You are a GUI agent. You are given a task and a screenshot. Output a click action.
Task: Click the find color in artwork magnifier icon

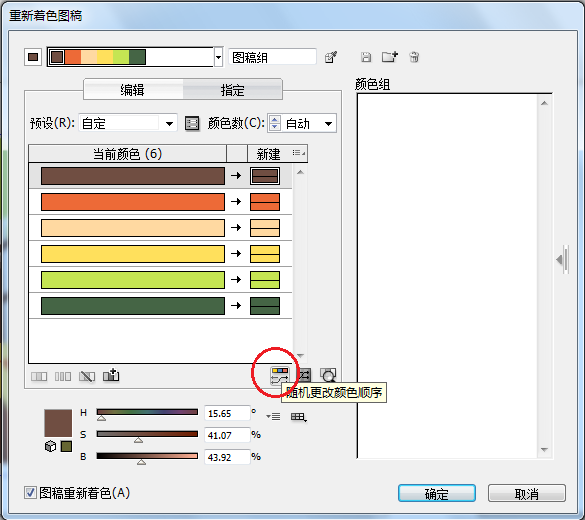coord(328,375)
